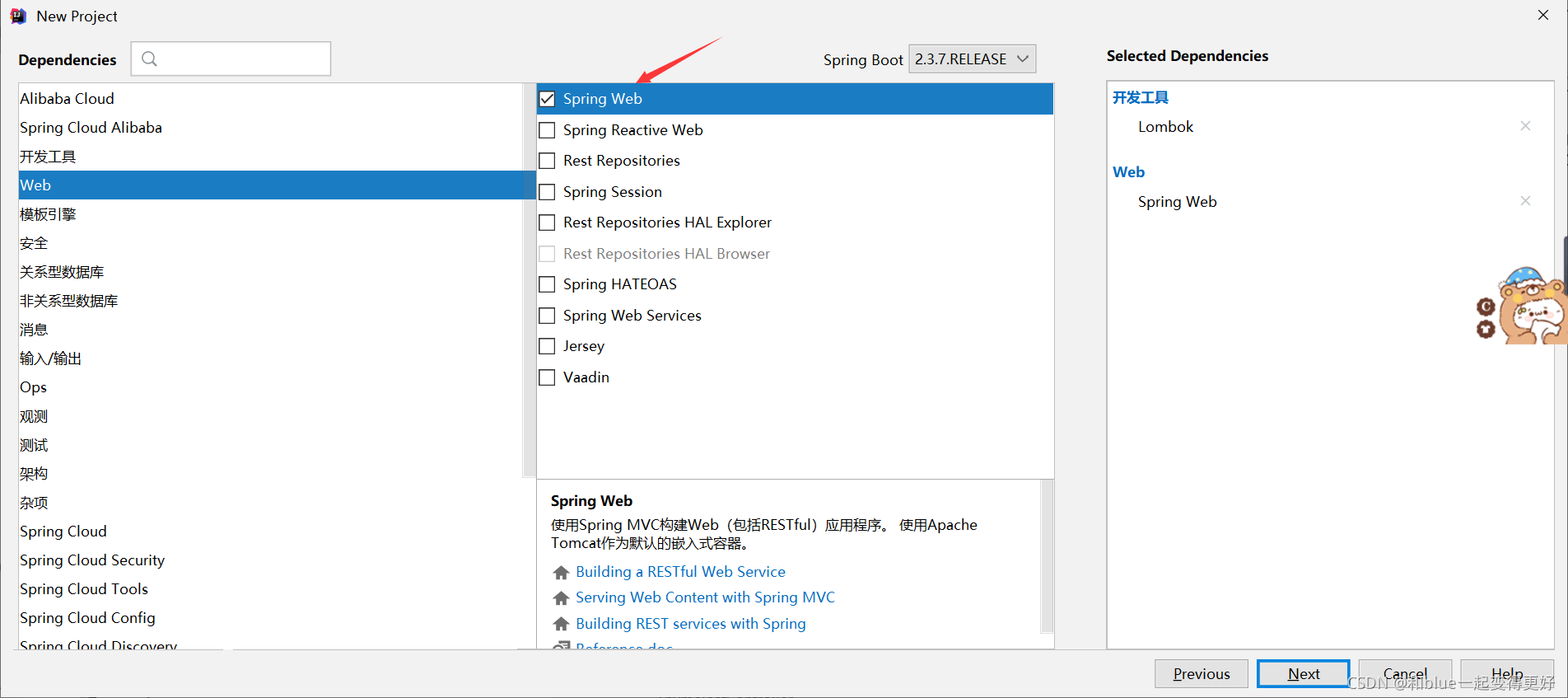Uncheck the Spring Web checkbox
Screen dimensions: 1568x698
tap(547, 99)
